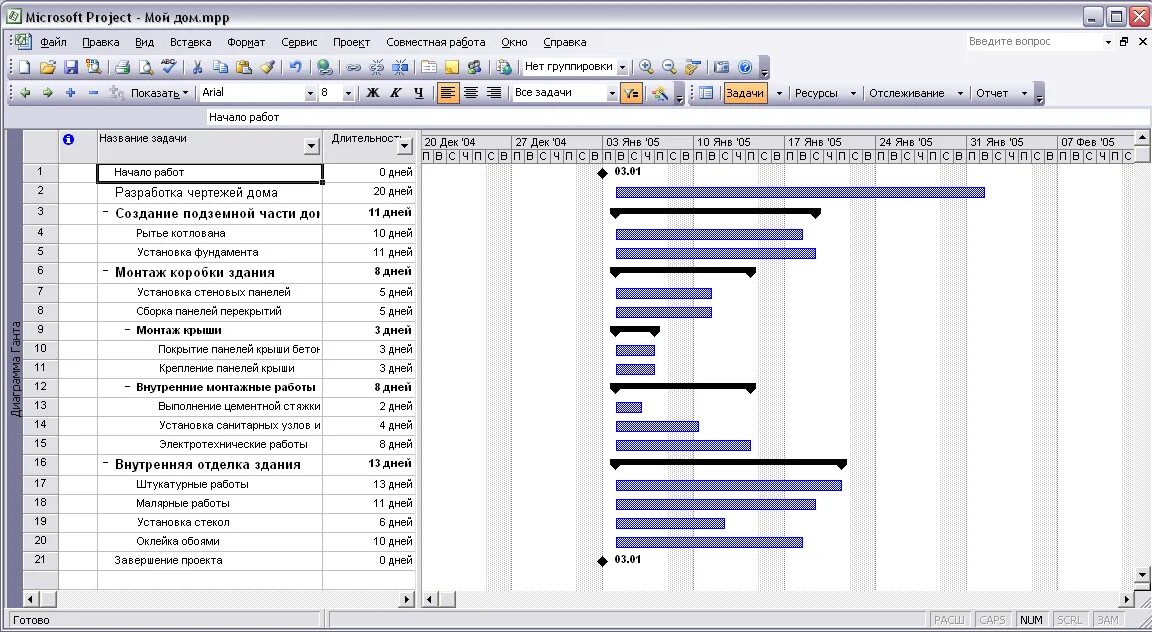Toggle Underline (Ч) formatting
The height and width of the screenshot is (632, 1152).
coord(419,93)
